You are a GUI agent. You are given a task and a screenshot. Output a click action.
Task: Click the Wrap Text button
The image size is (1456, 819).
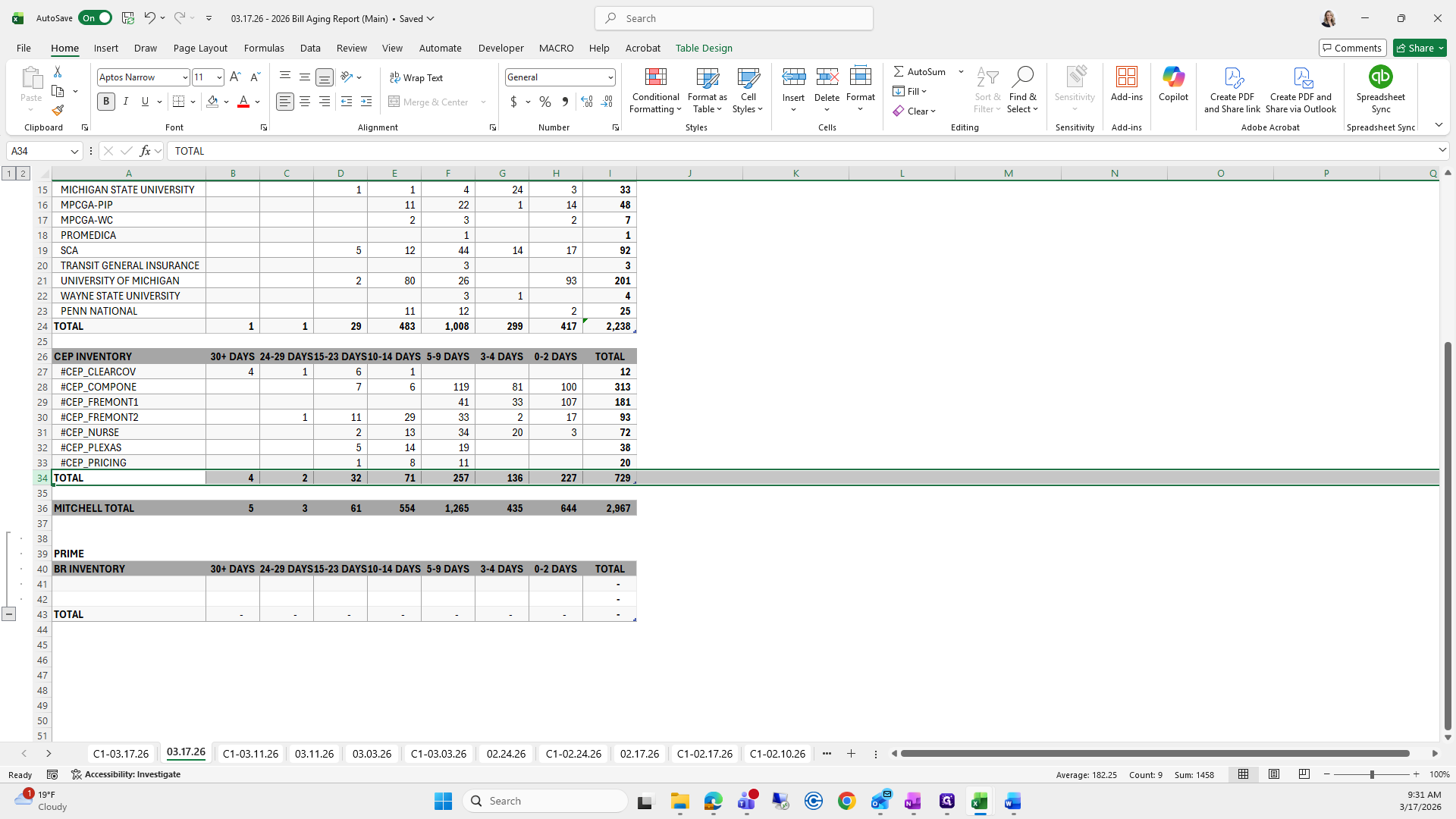416,77
